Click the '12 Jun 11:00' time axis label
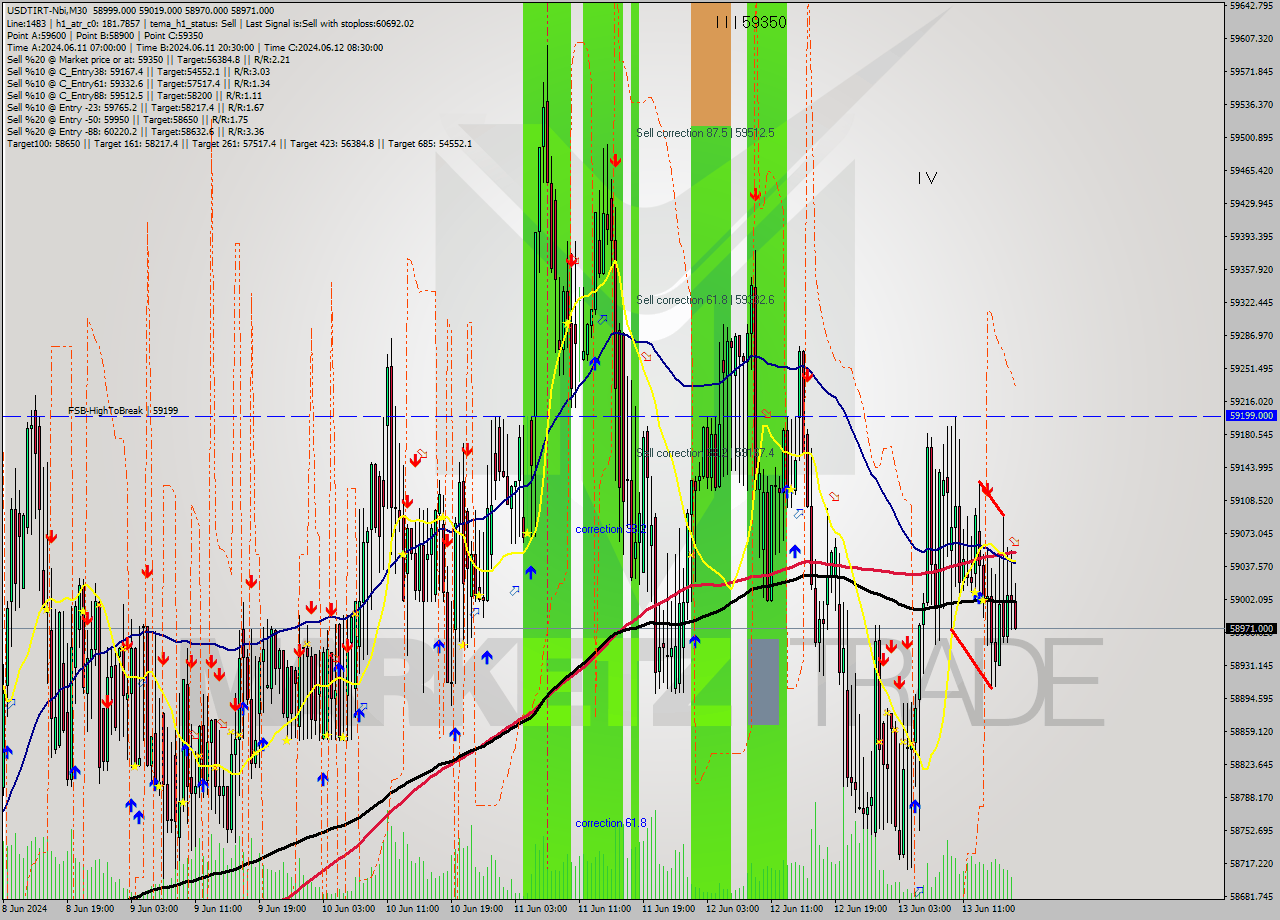1280x920 pixels. click(x=795, y=909)
